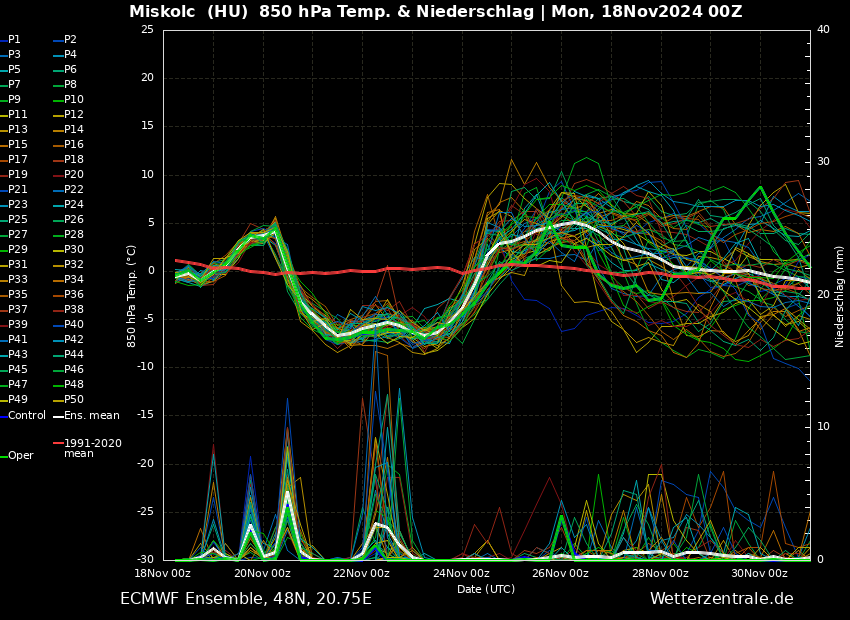Click the Niederschlag (mm) axis label
This screenshot has width=850, height=620.
pos(840,296)
